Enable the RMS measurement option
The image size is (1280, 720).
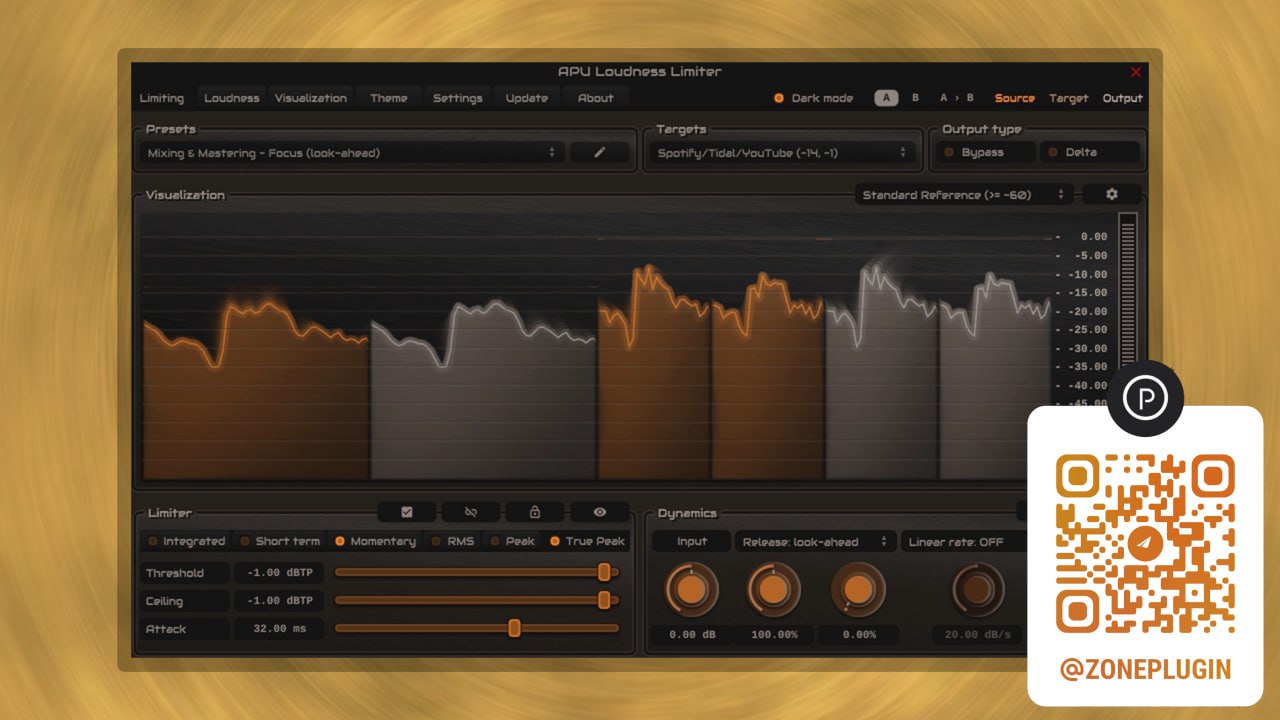pyautogui.click(x=453, y=541)
